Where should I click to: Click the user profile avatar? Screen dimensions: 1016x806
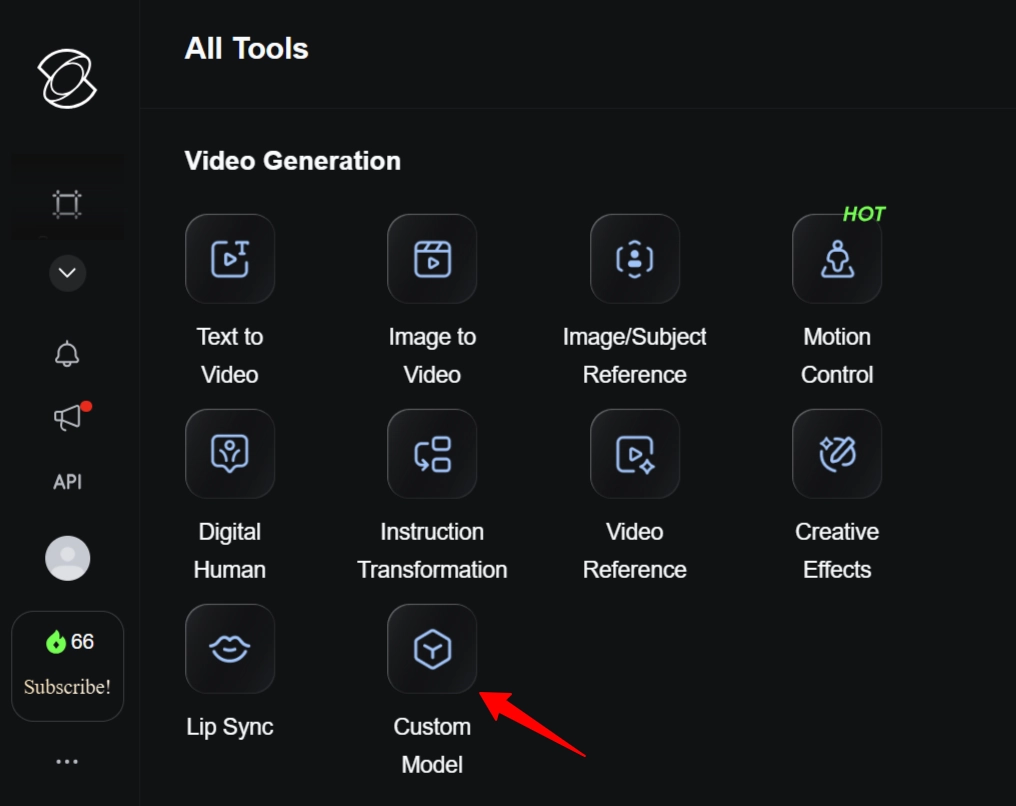pyautogui.click(x=67, y=558)
